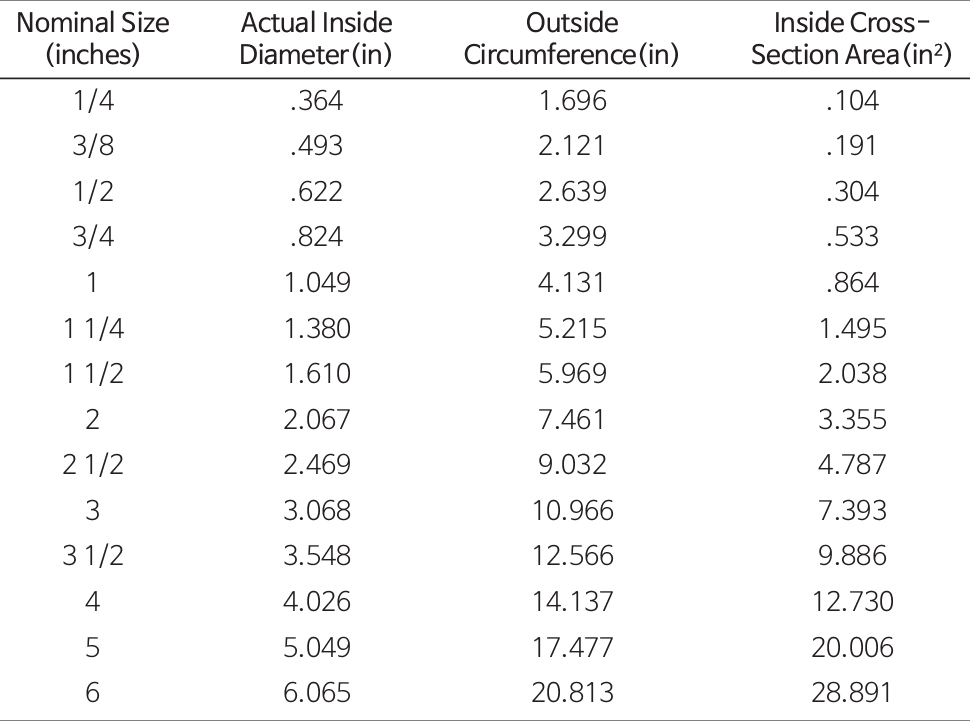Click the 1.049 inside diameter value

317,282
